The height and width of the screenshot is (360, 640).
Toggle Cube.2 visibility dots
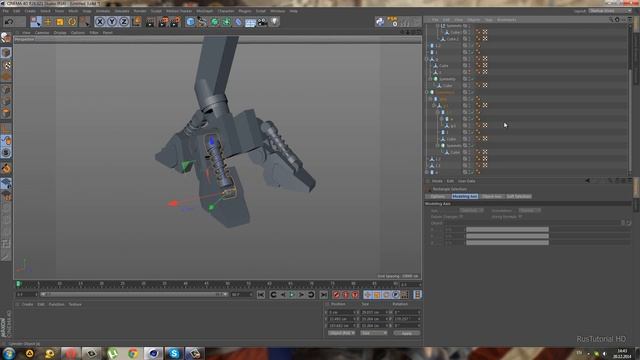470,39
